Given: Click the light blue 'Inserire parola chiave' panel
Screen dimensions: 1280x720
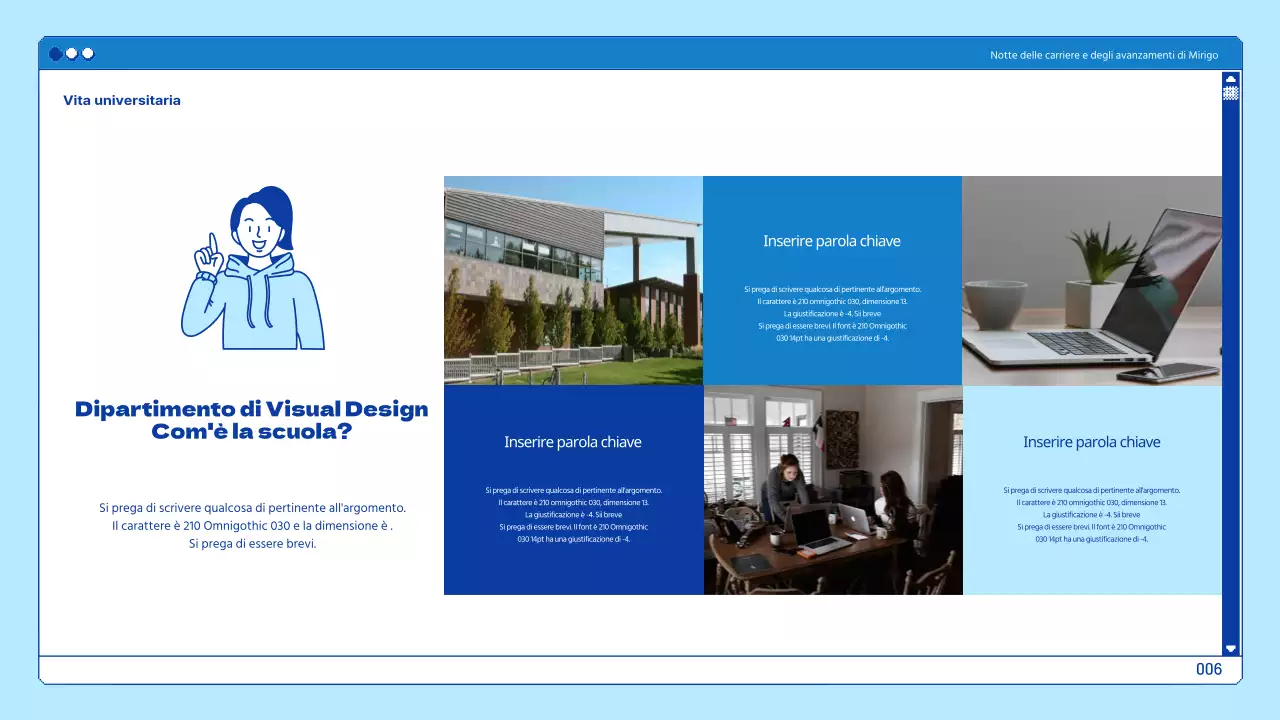Looking at the screenshot, I should tap(1091, 490).
